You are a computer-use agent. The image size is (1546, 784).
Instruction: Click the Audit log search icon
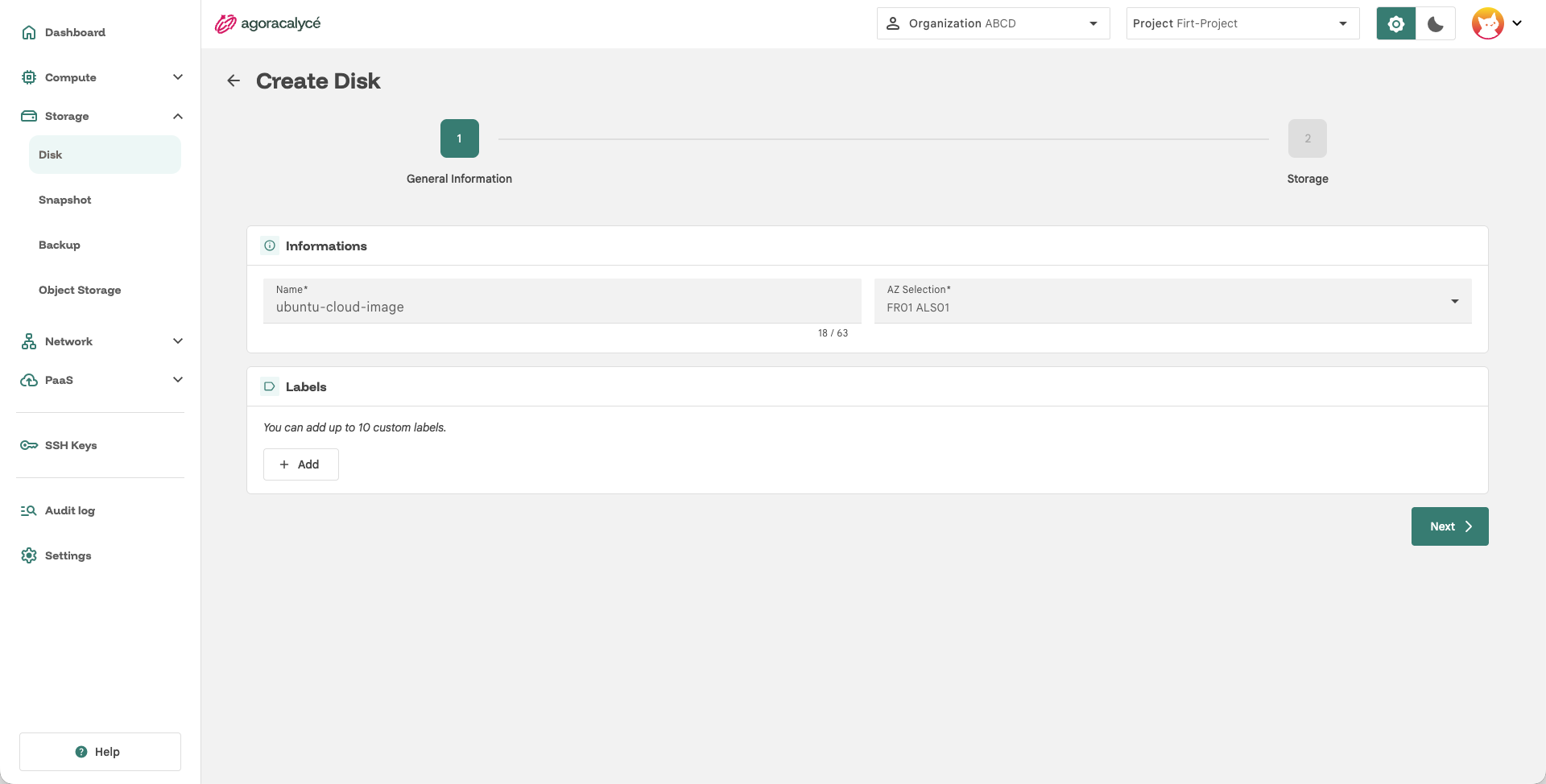29,510
